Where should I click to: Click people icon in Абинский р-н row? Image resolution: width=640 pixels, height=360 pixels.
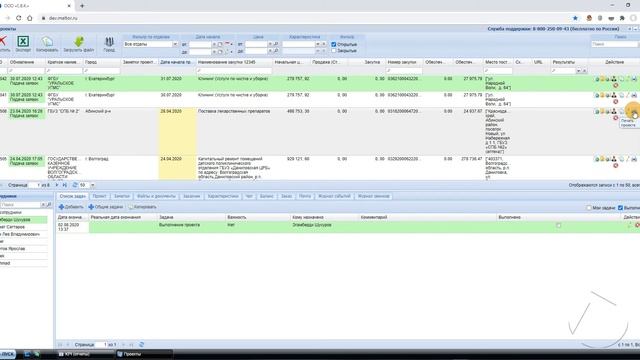click(x=613, y=111)
